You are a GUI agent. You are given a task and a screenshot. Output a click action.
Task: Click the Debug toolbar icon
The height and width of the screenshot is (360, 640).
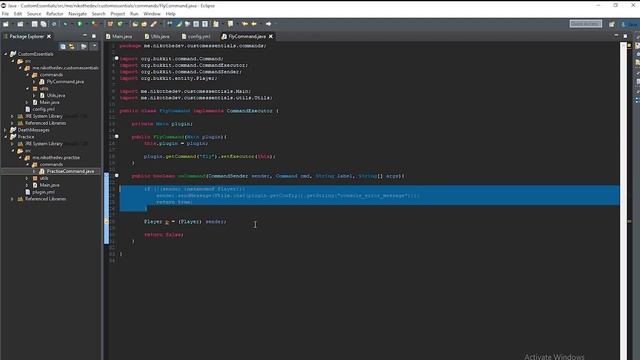click(65, 24)
